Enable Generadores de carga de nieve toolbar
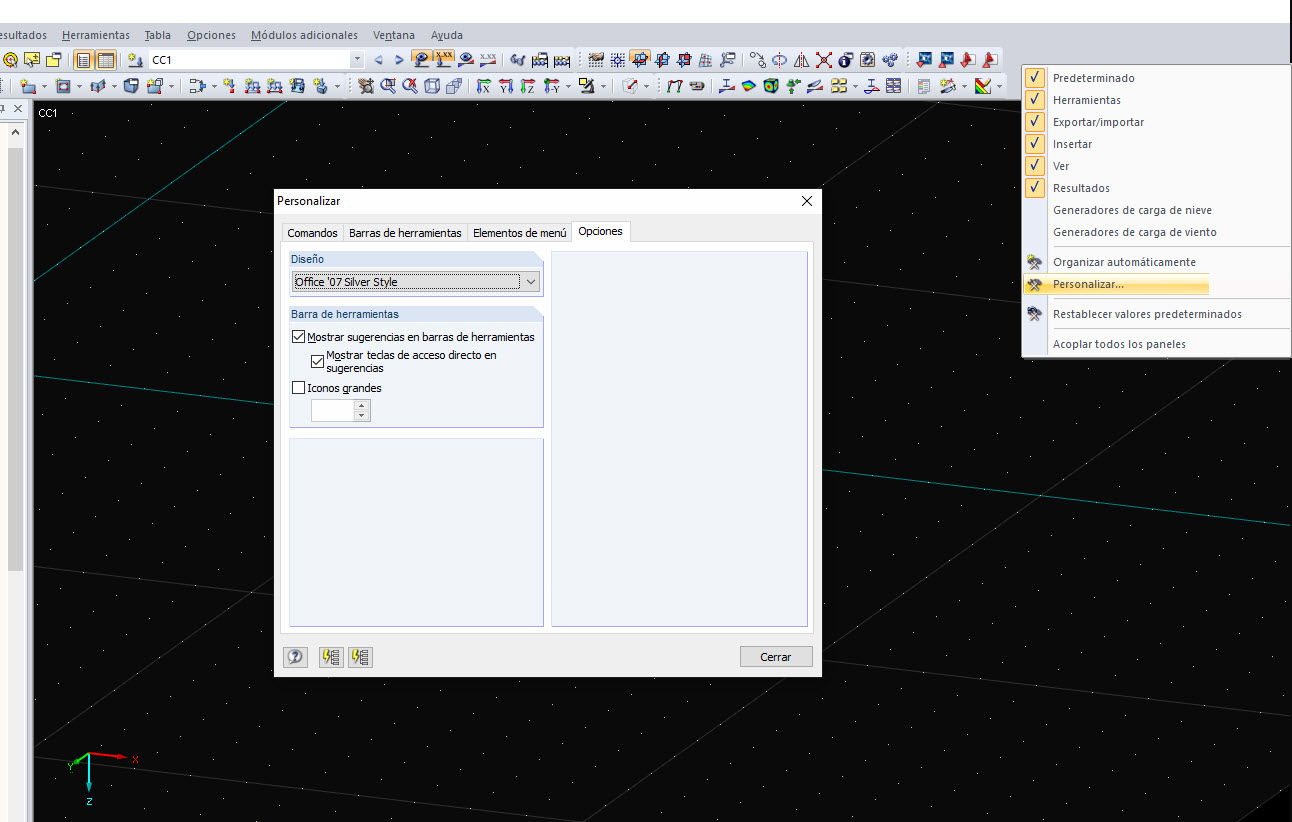This screenshot has height=822, width=1292. (x=1132, y=210)
